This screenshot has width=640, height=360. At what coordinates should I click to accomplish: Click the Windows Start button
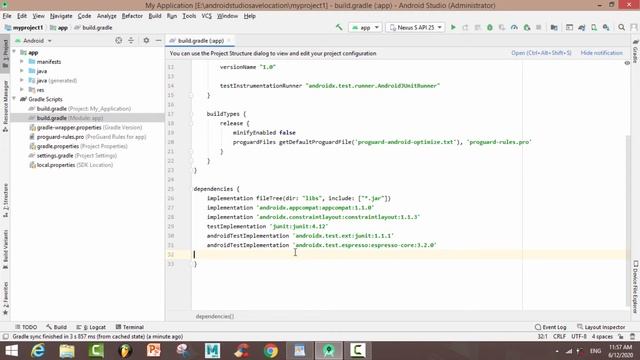11,351
